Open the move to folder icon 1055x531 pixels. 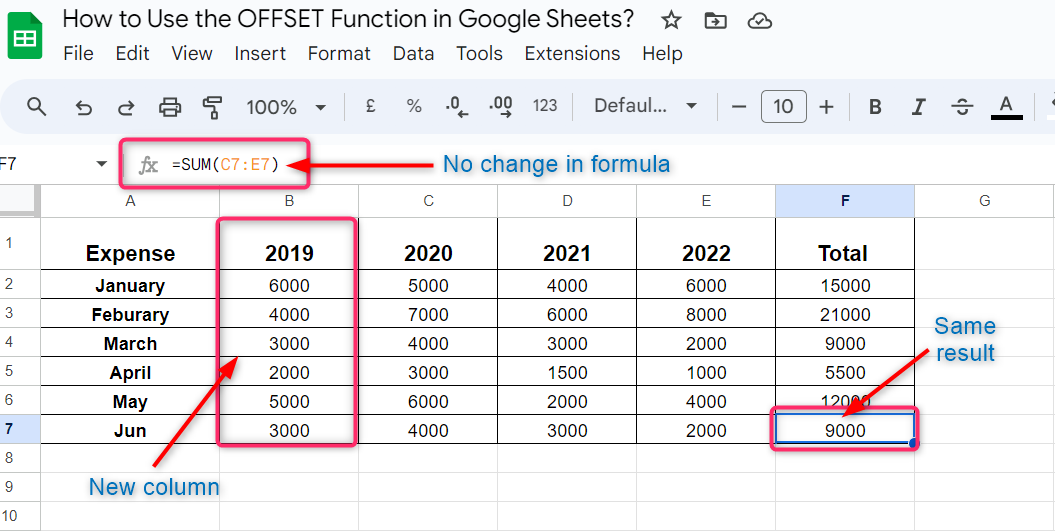[715, 20]
